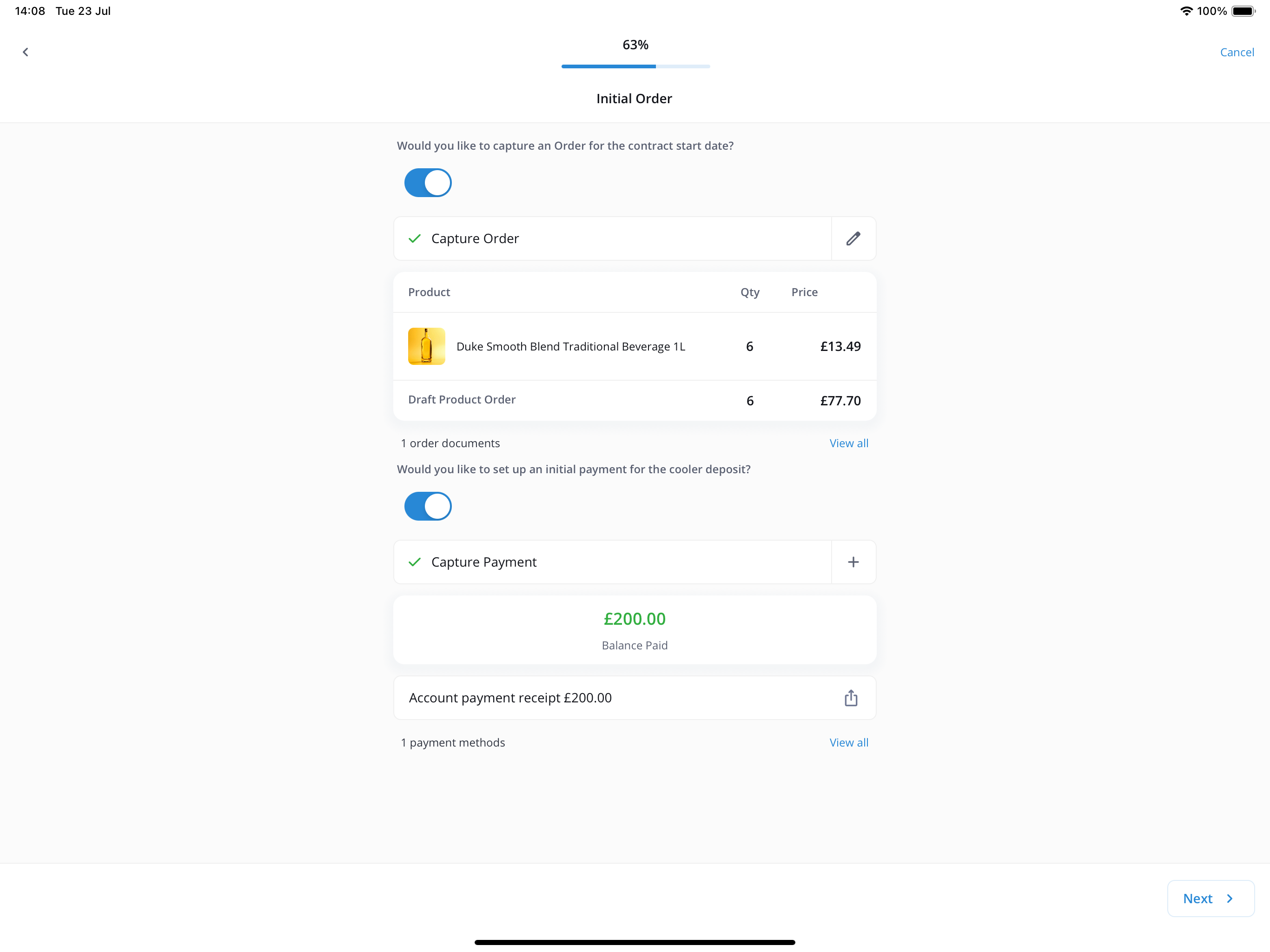The image size is (1270, 952).
Task: Click the £13.49 price value
Action: (x=840, y=346)
